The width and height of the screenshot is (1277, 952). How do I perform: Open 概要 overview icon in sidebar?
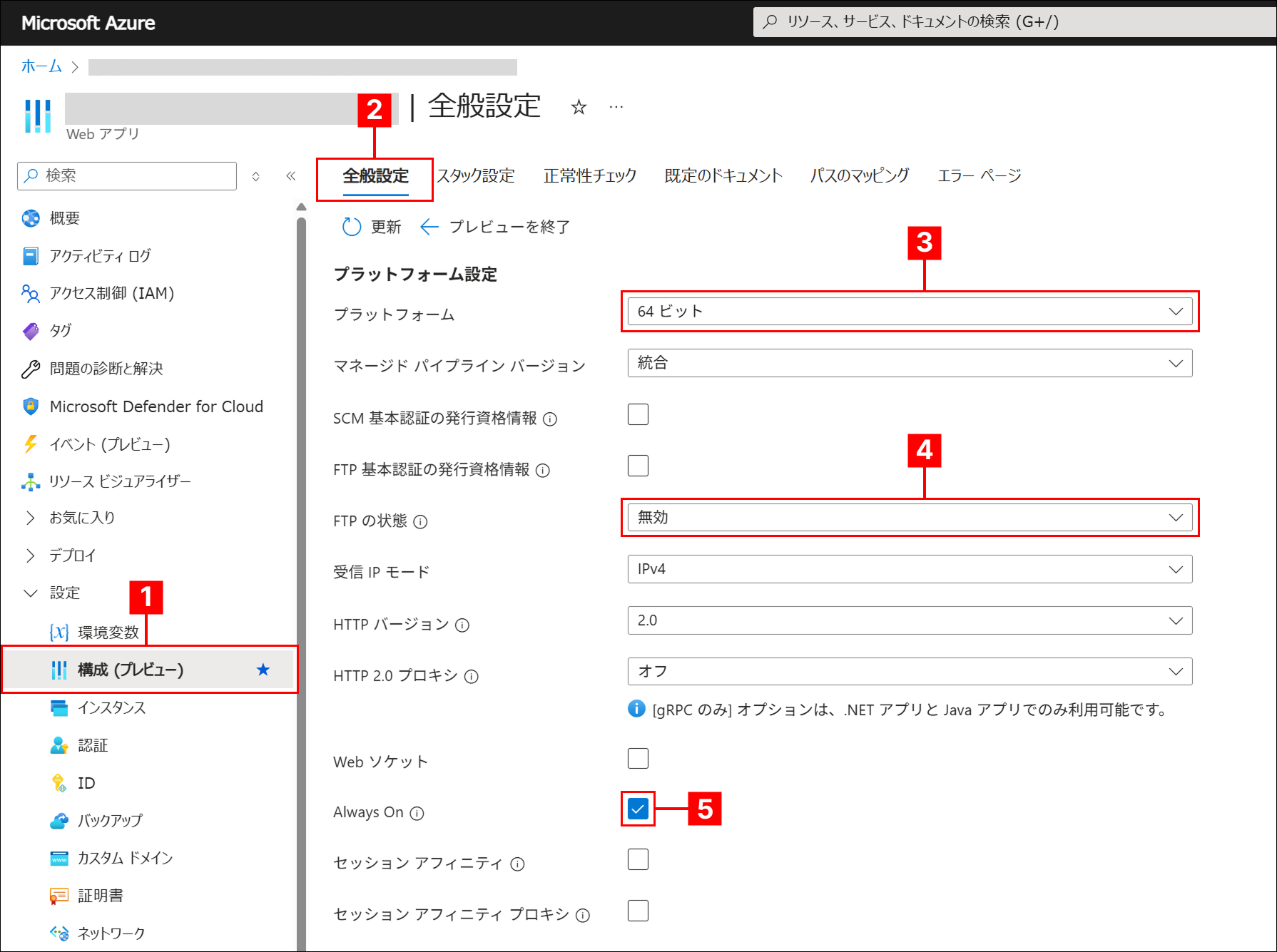click(31, 218)
